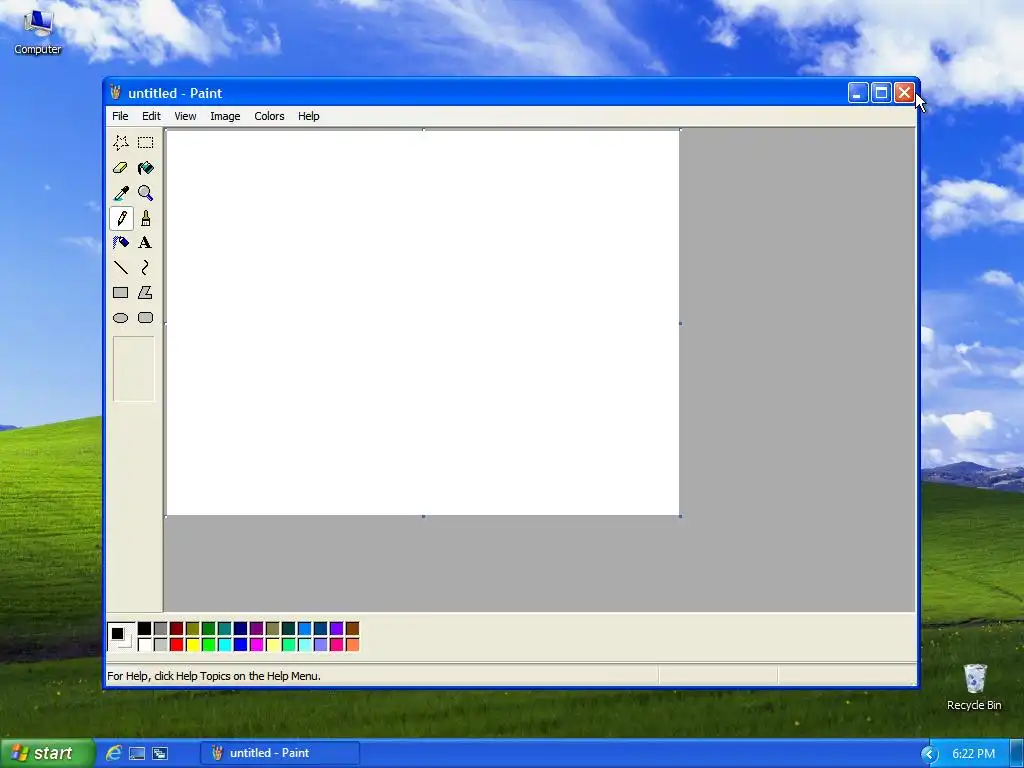Open the Edit menu
This screenshot has height=768, width=1024.
coord(151,116)
